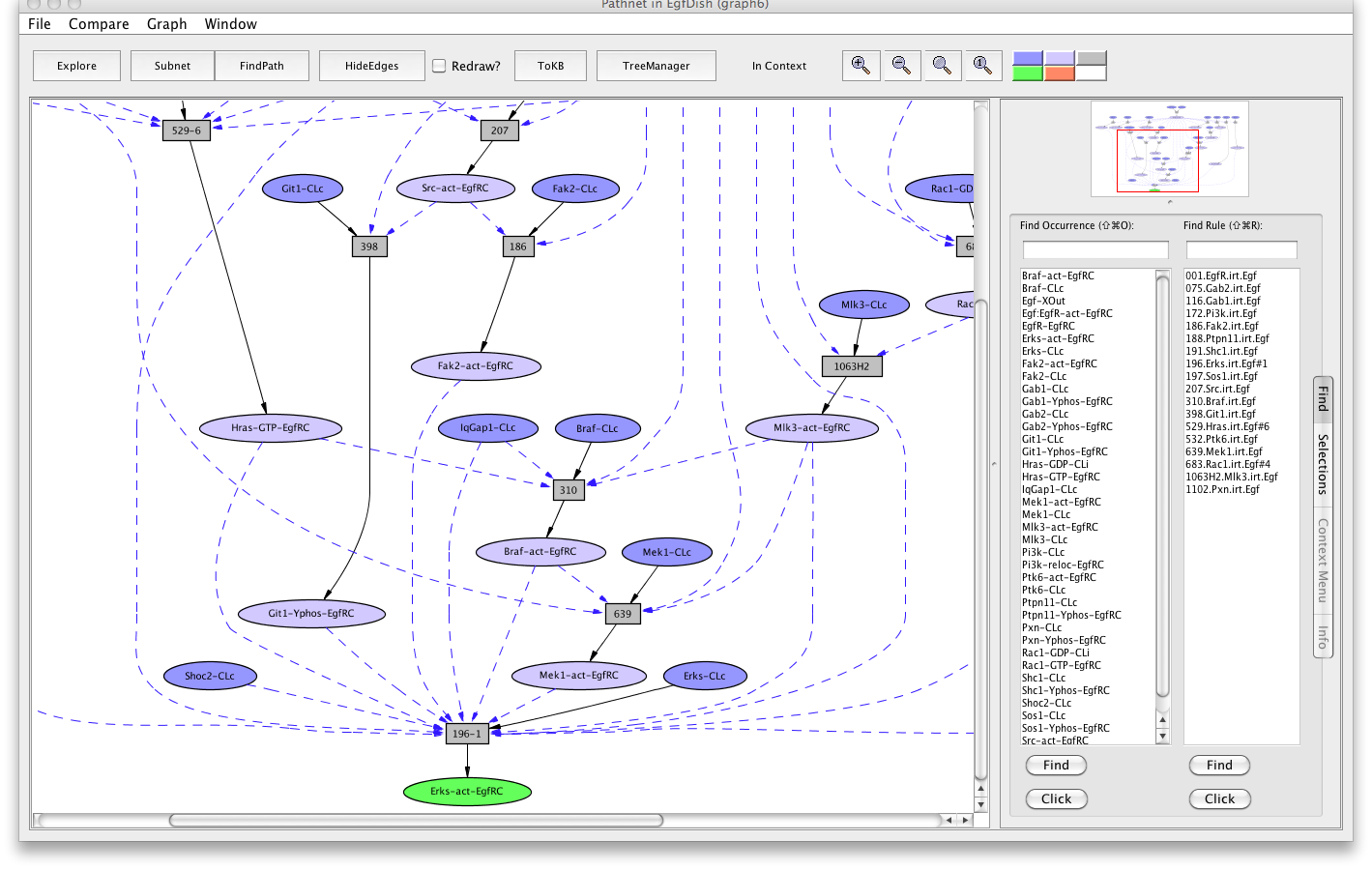Select Sos1-Yphos-EgfRC in occurrence list
Viewport: 1372px width, 870px height.
tap(1065, 728)
